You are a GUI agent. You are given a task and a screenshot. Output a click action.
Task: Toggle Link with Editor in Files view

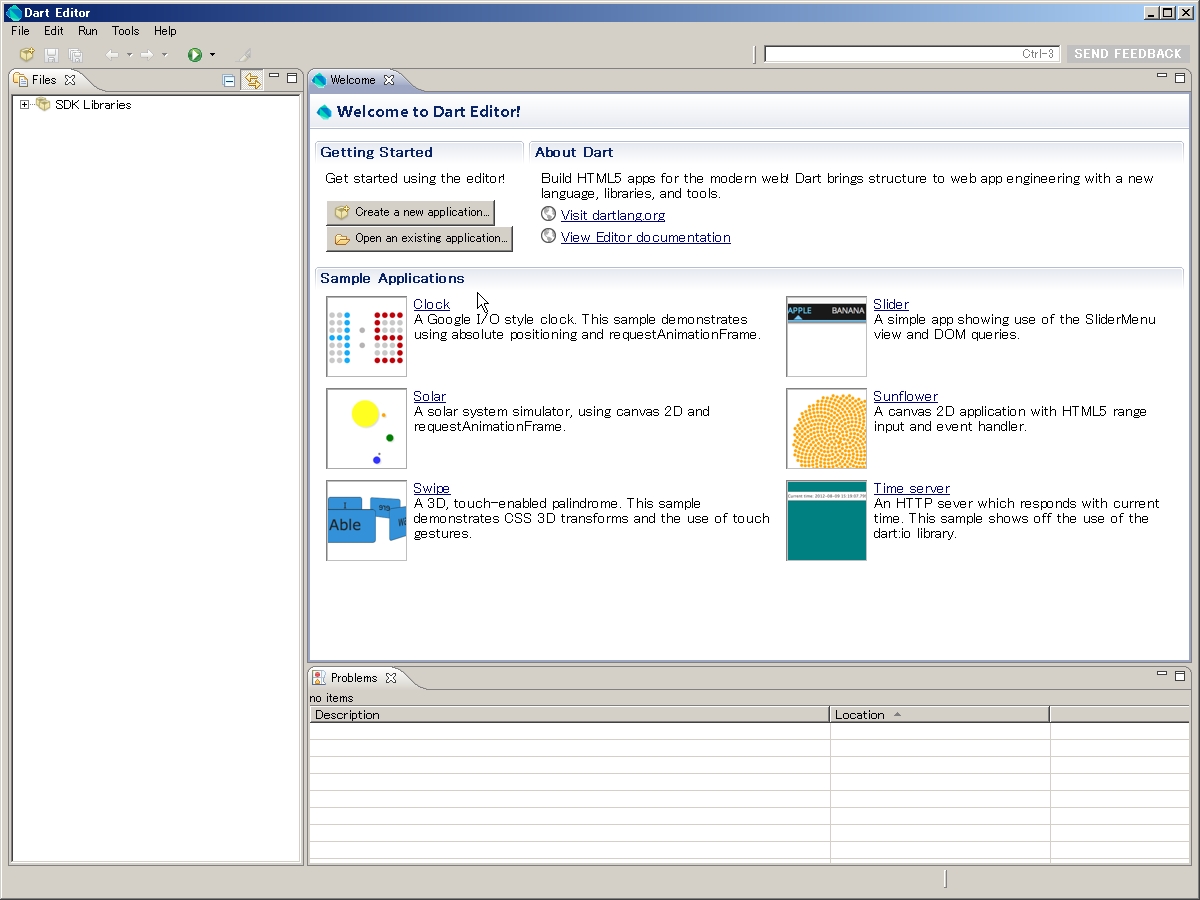(x=251, y=81)
